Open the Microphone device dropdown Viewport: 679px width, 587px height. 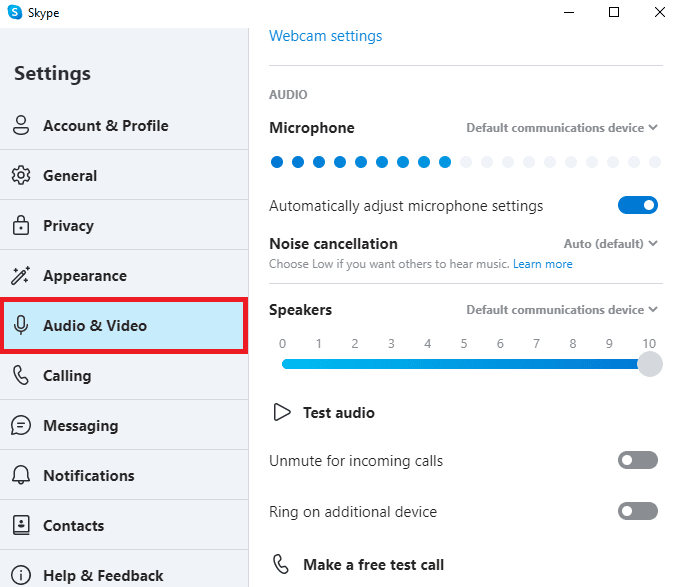[x=562, y=128]
